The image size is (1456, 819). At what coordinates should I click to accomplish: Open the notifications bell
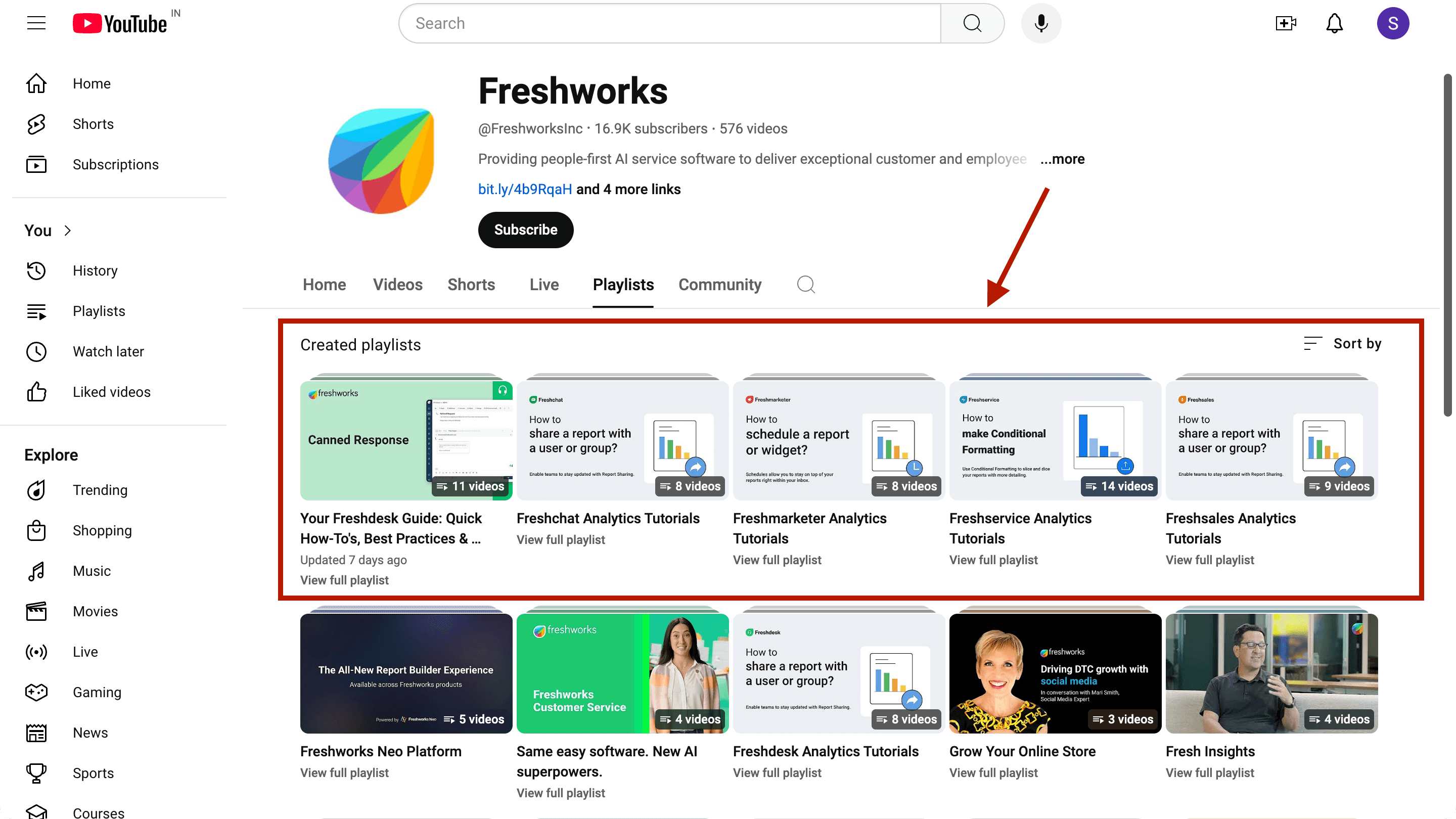[x=1334, y=23]
